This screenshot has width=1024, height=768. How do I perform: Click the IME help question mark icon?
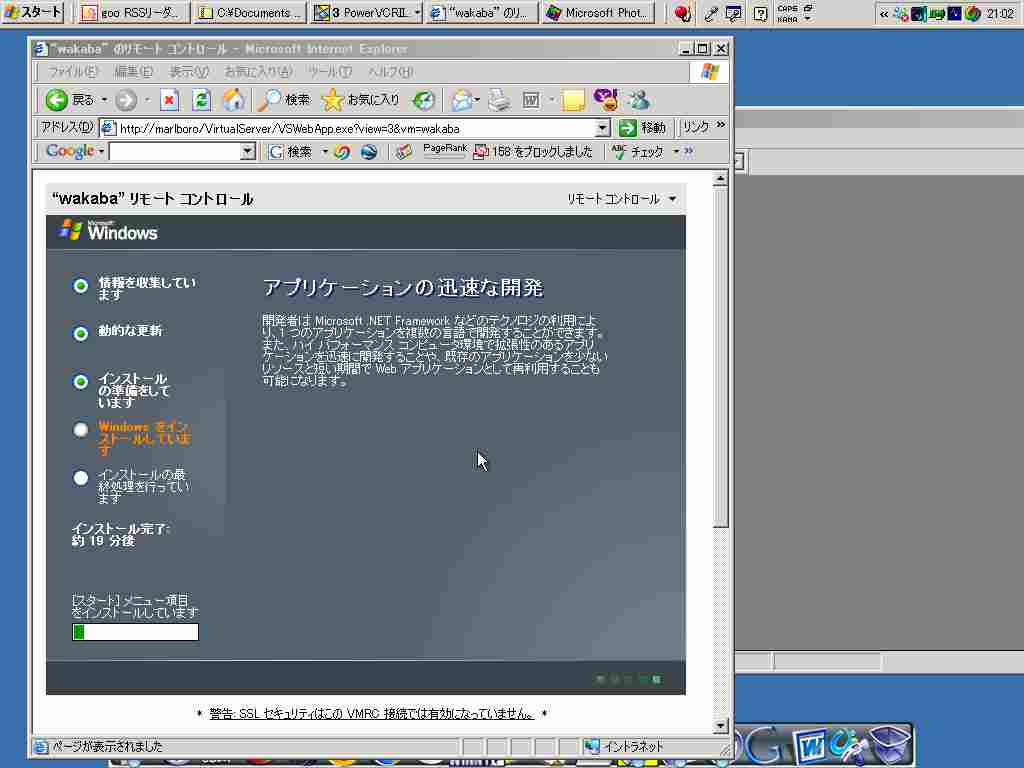tap(760, 13)
